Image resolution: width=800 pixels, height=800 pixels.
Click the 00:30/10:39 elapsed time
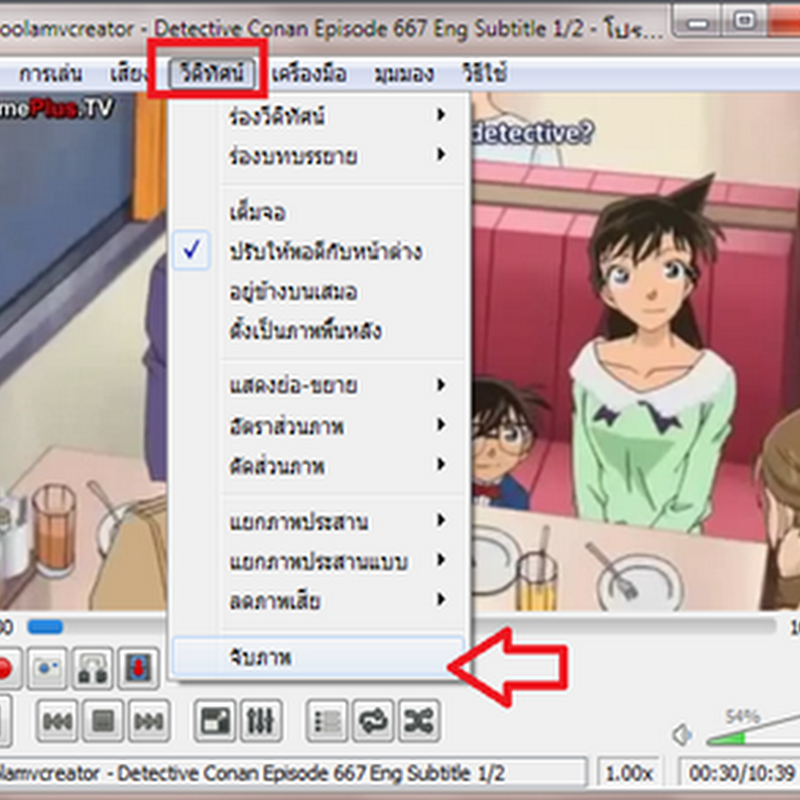tap(741, 773)
